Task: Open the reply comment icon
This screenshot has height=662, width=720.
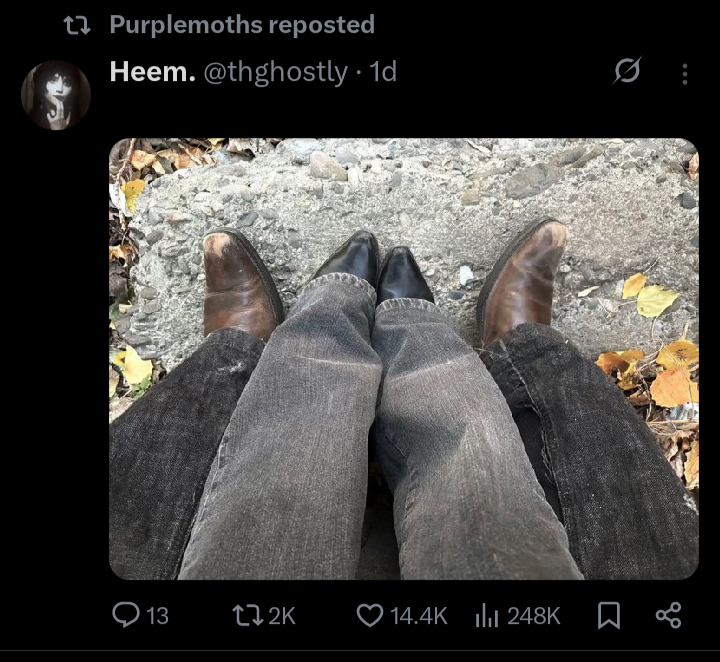Action: pyautogui.click(x=125, y=615)
